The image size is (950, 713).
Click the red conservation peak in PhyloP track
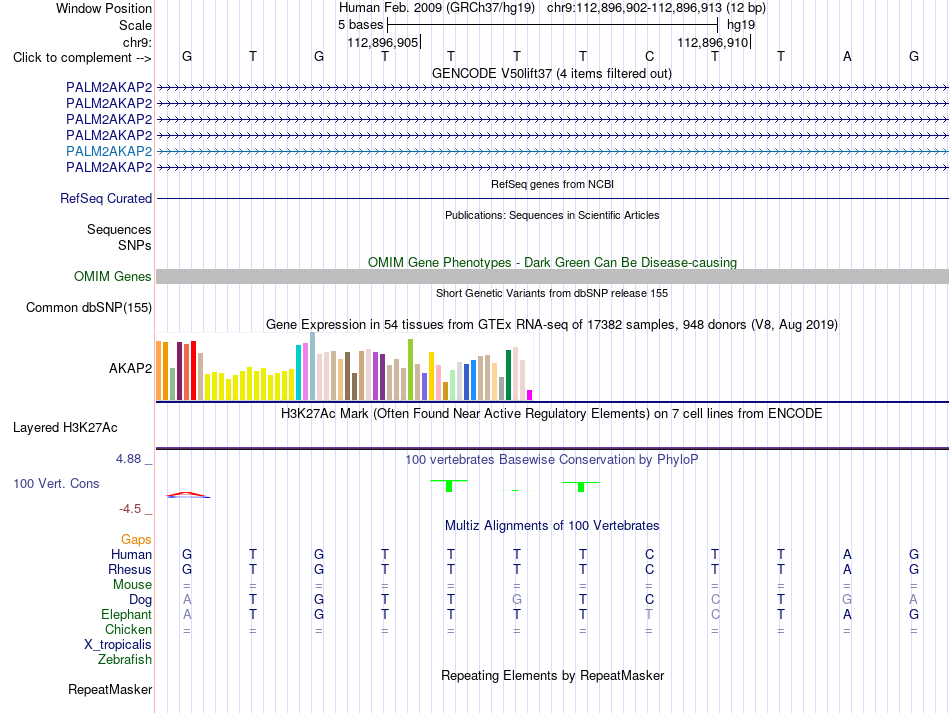click(188, 494)
